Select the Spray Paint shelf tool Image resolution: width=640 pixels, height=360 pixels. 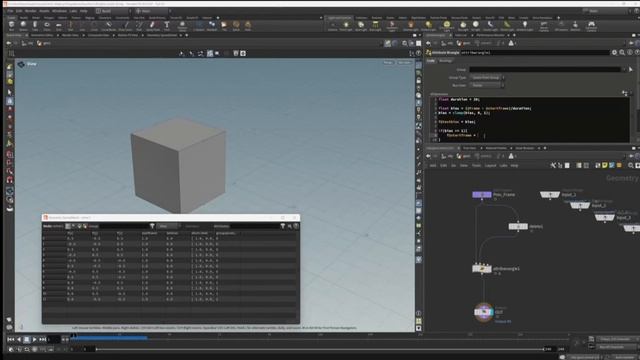(x=153, y=26)
